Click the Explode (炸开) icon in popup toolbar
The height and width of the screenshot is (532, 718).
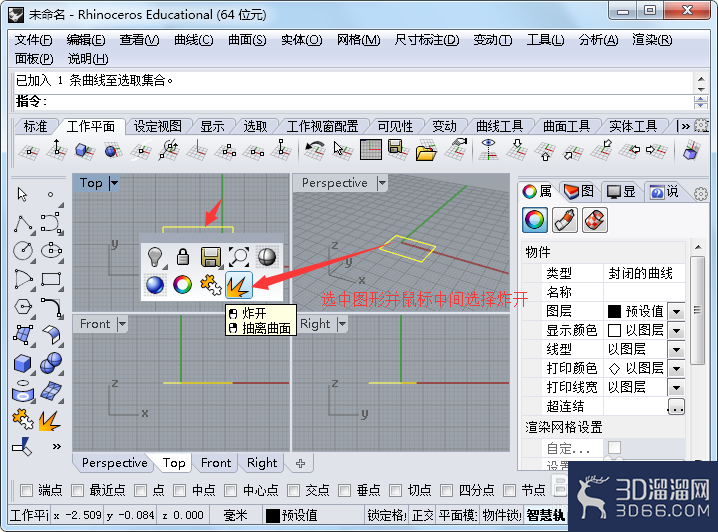tap(239, 285)
